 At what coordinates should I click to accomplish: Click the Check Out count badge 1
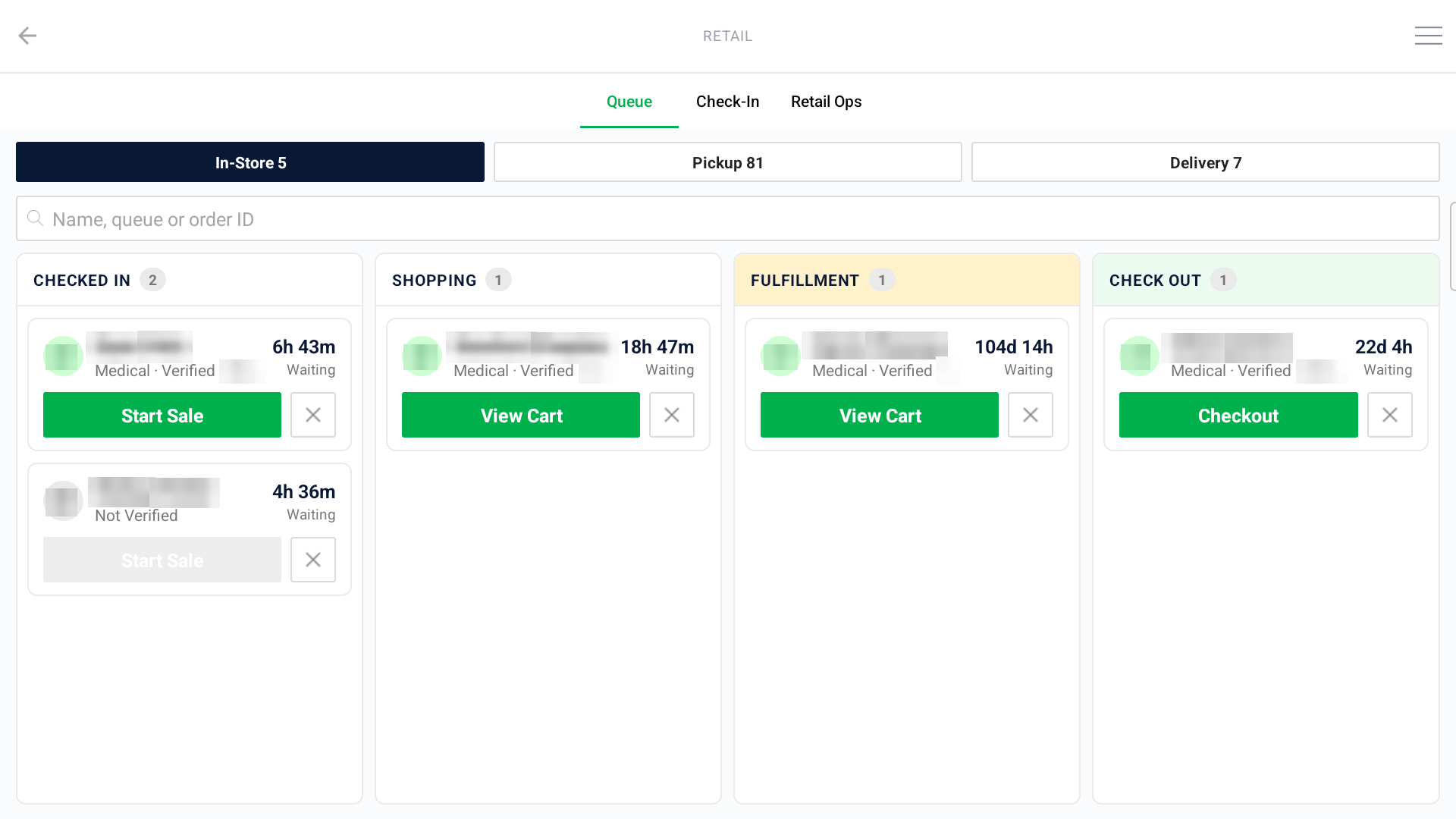click(1223, 280)
